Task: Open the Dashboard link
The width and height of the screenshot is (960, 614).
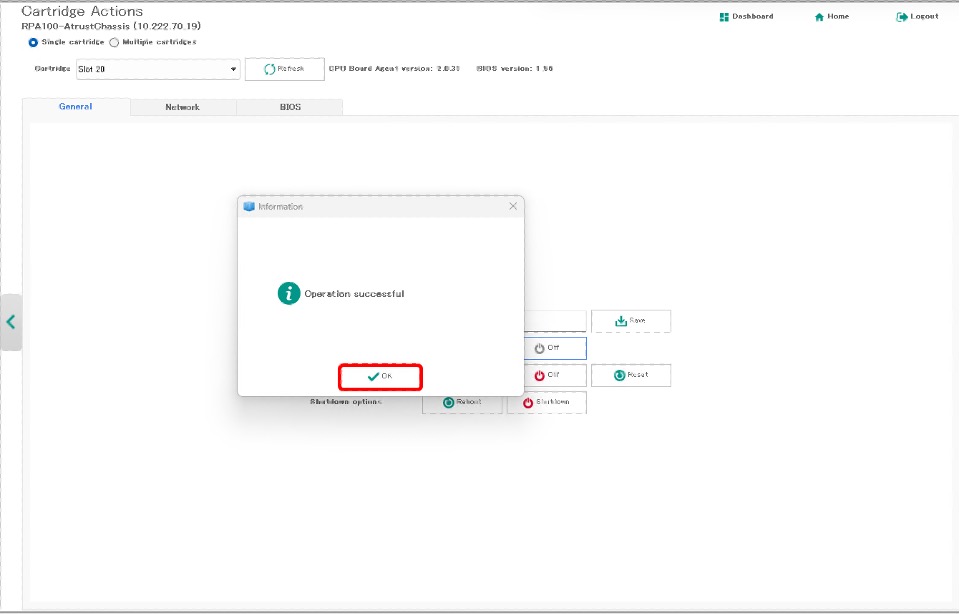Action: 746,17
